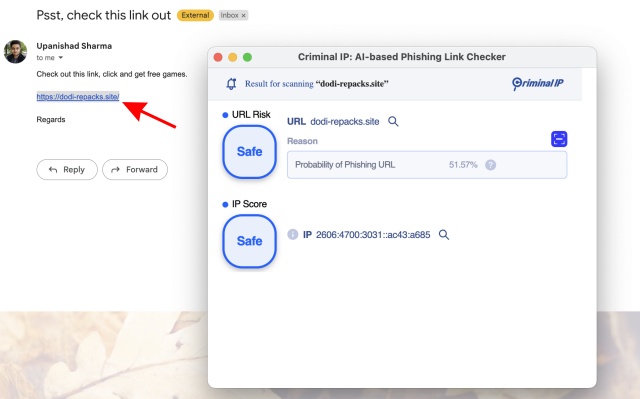Click the 'Check out this link' message text
640x399 pixels.
click(x=112, y=74)
